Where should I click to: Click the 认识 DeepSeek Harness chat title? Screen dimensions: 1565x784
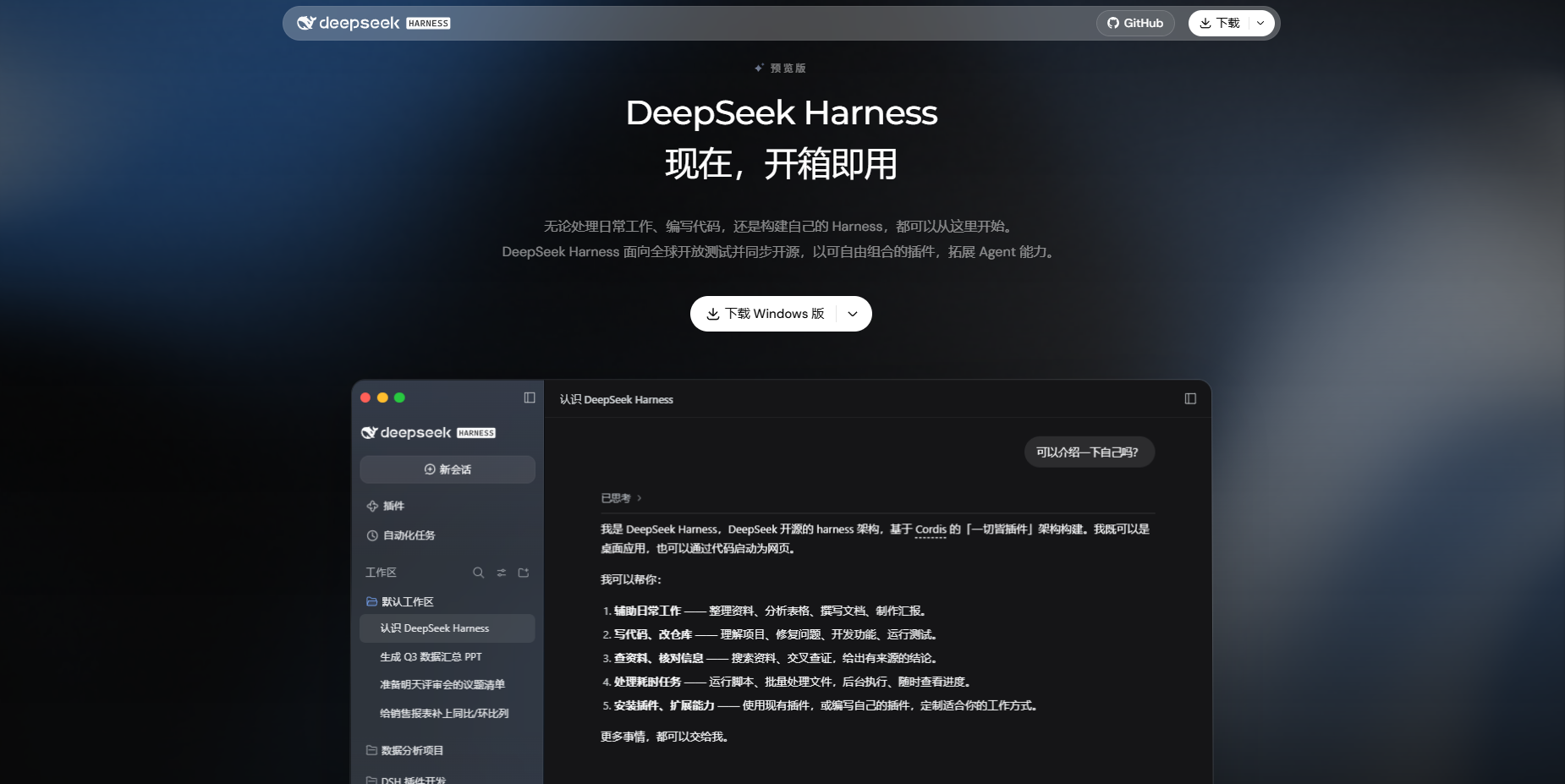click(x=616, y=399)
